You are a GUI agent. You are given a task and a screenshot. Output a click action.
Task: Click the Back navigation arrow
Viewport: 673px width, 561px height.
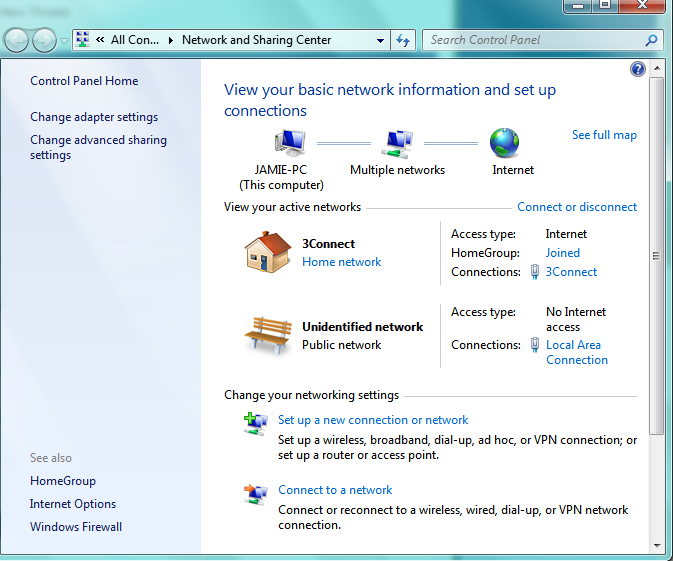(x=17, y=40)
